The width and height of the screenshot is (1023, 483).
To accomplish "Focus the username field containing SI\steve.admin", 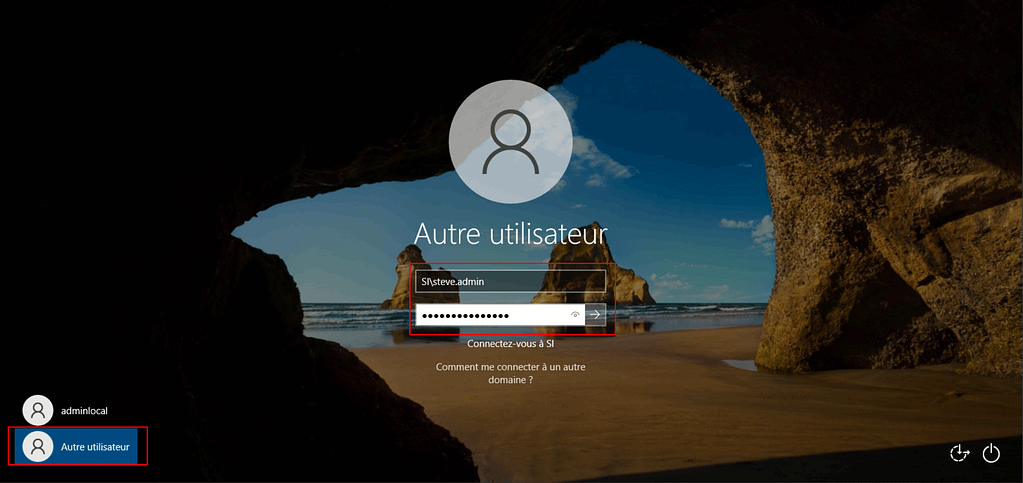I will (510, 282).
